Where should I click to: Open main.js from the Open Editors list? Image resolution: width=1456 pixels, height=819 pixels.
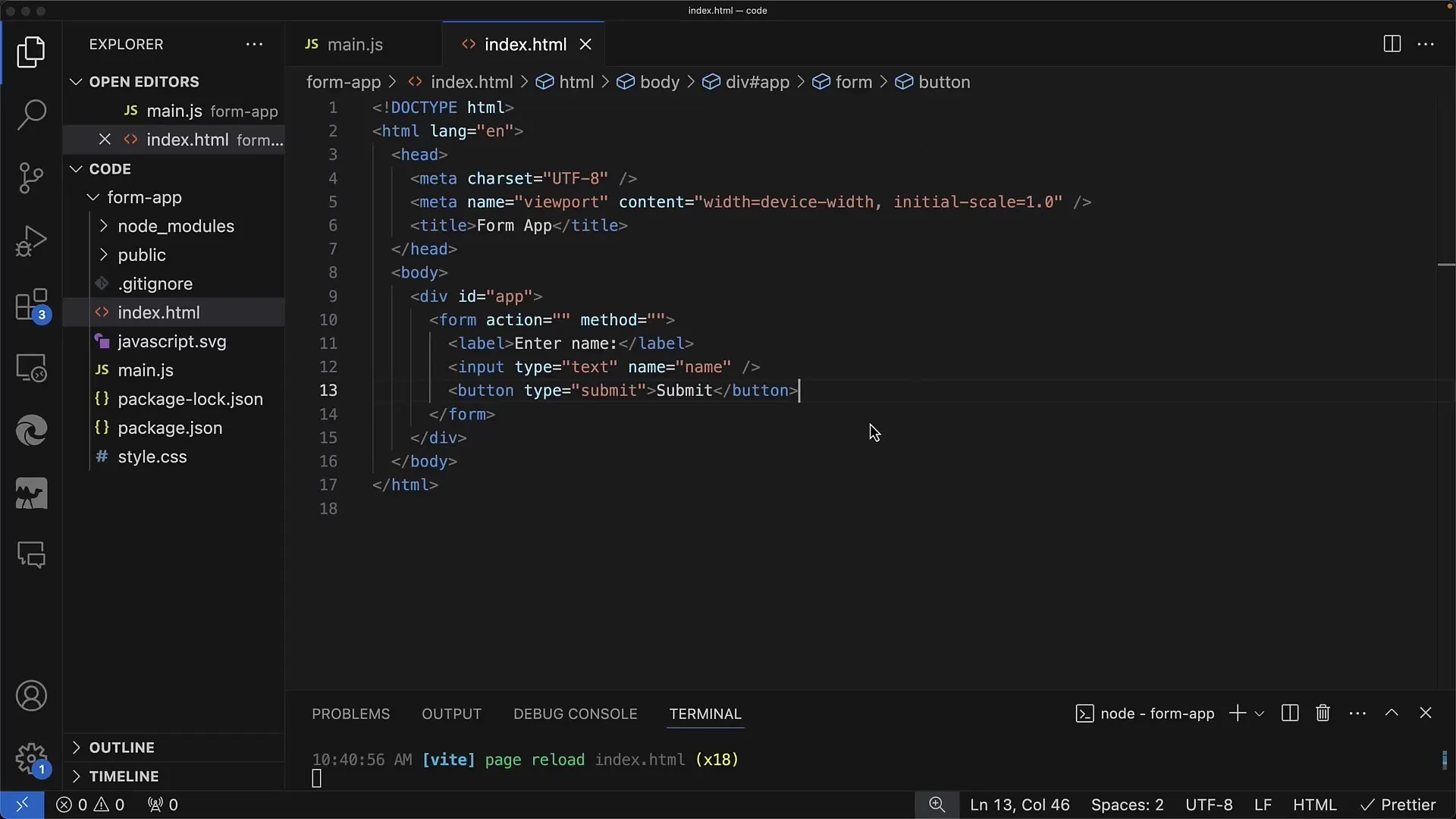(174, 111)
